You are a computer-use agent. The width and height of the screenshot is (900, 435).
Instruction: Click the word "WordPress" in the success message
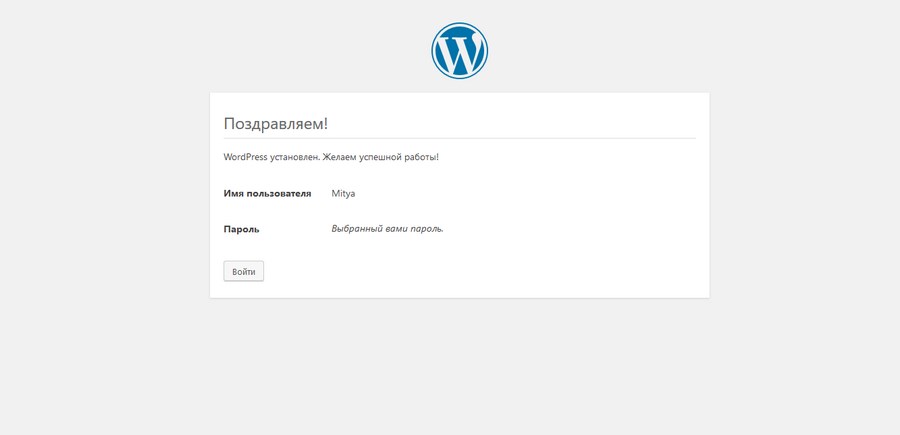click(245, 157)
